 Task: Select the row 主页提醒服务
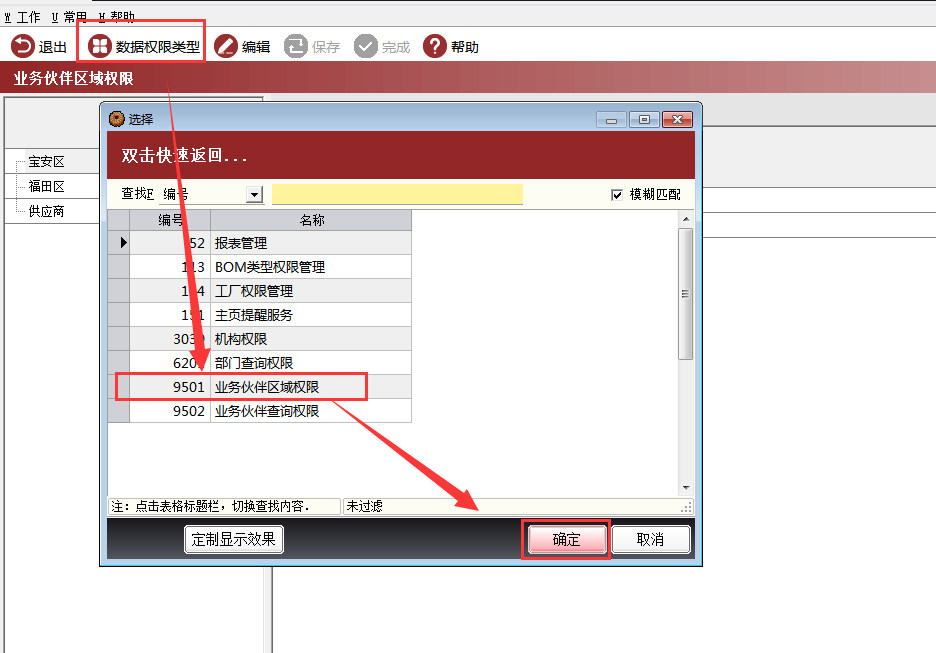(260, 315)
